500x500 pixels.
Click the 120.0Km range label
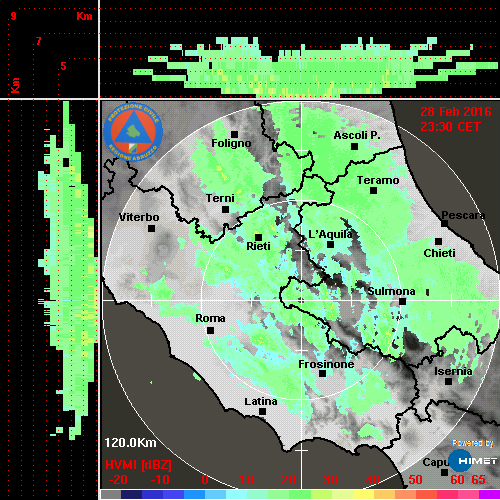point(130,443)
